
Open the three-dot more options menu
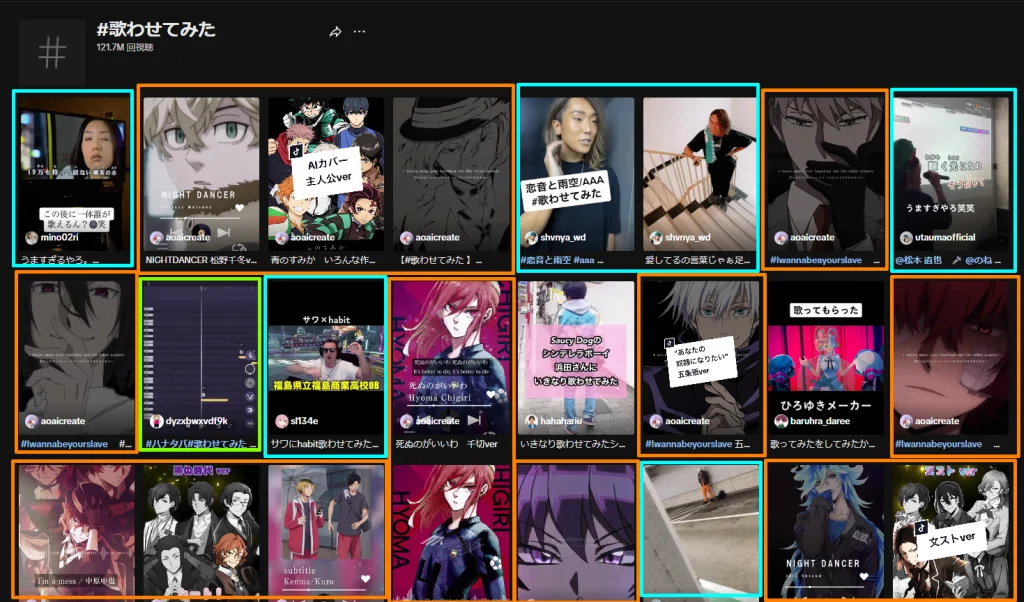click(x=359, y=31)
